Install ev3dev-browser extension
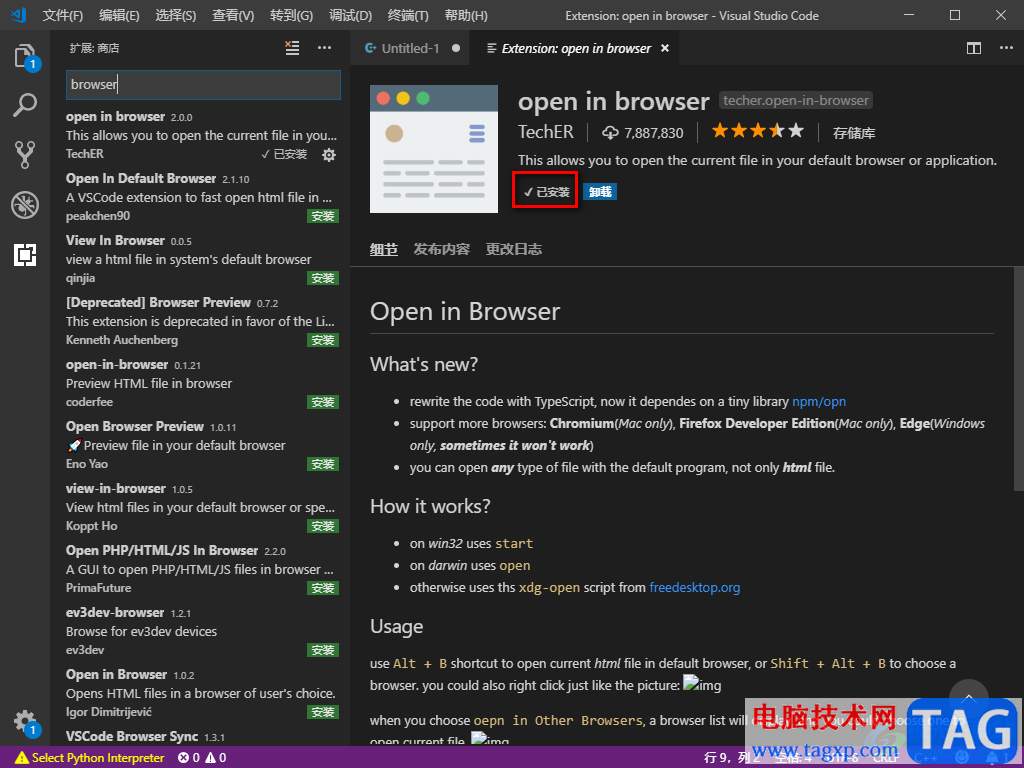This screenshot has height=768, width=1024. pos(323,650)
